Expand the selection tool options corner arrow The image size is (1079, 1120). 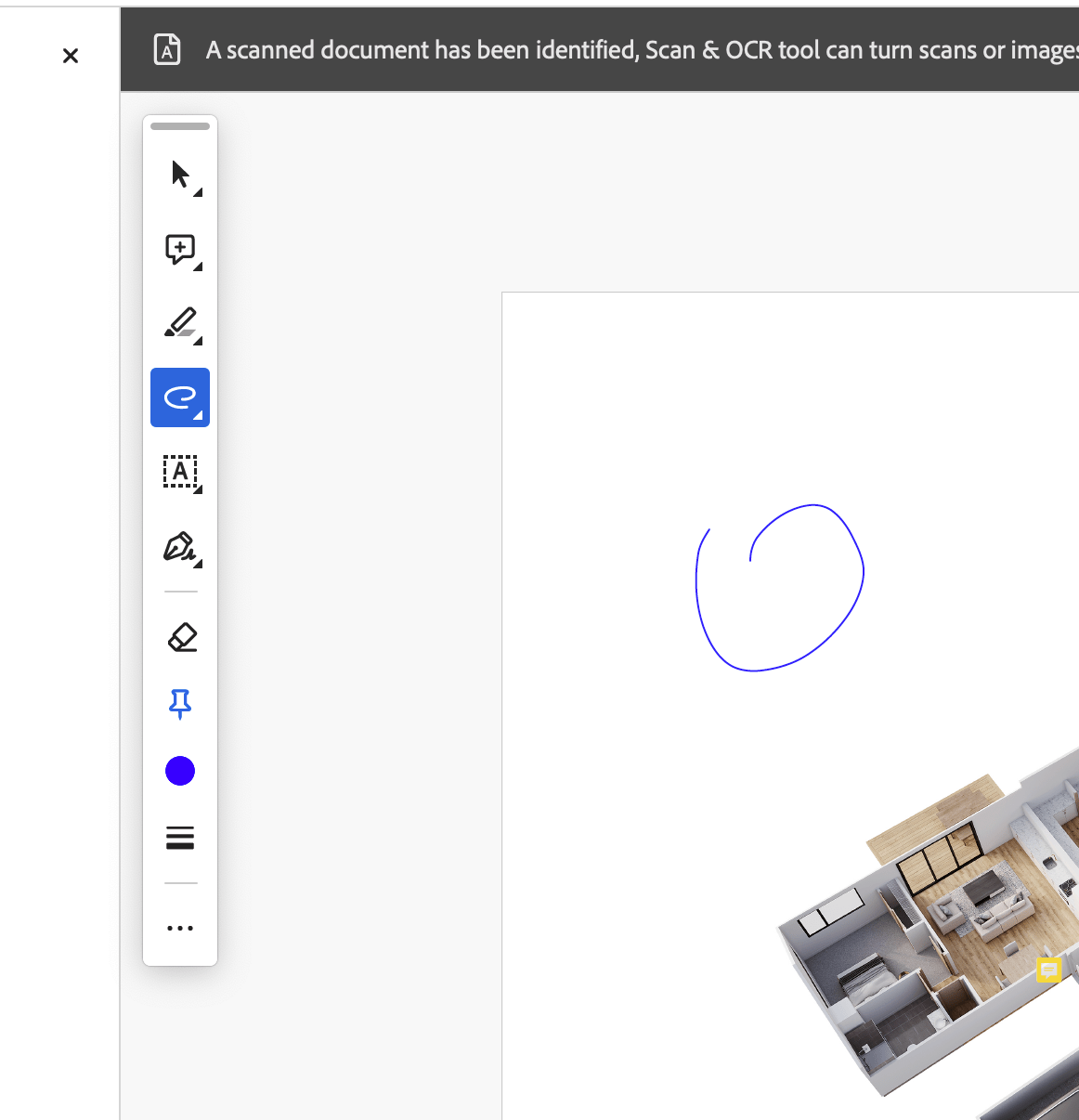196,192
